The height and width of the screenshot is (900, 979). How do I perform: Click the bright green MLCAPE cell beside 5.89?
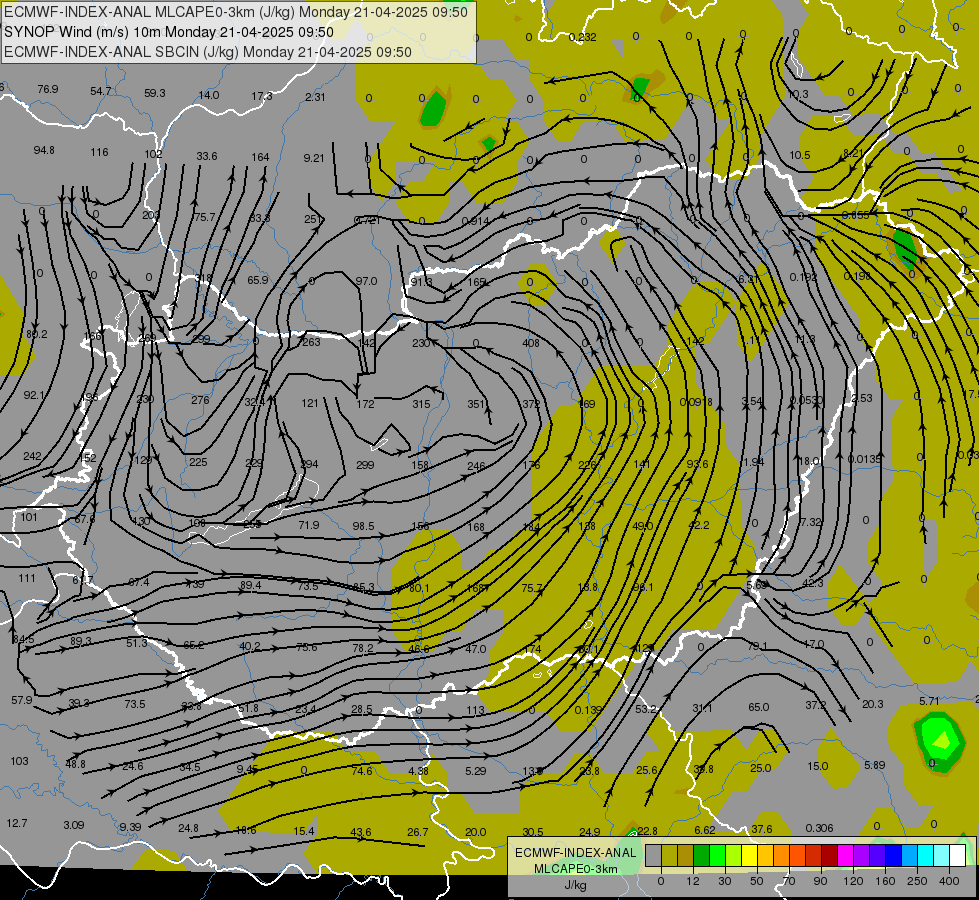pos(940,741)
